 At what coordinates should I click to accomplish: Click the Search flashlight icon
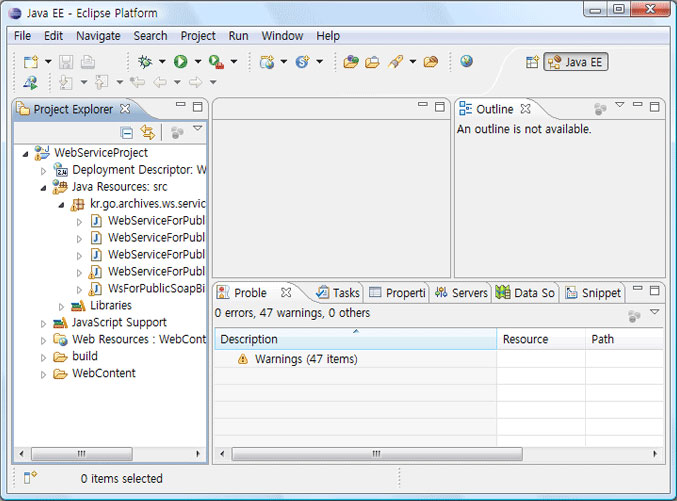pos(395,62)
